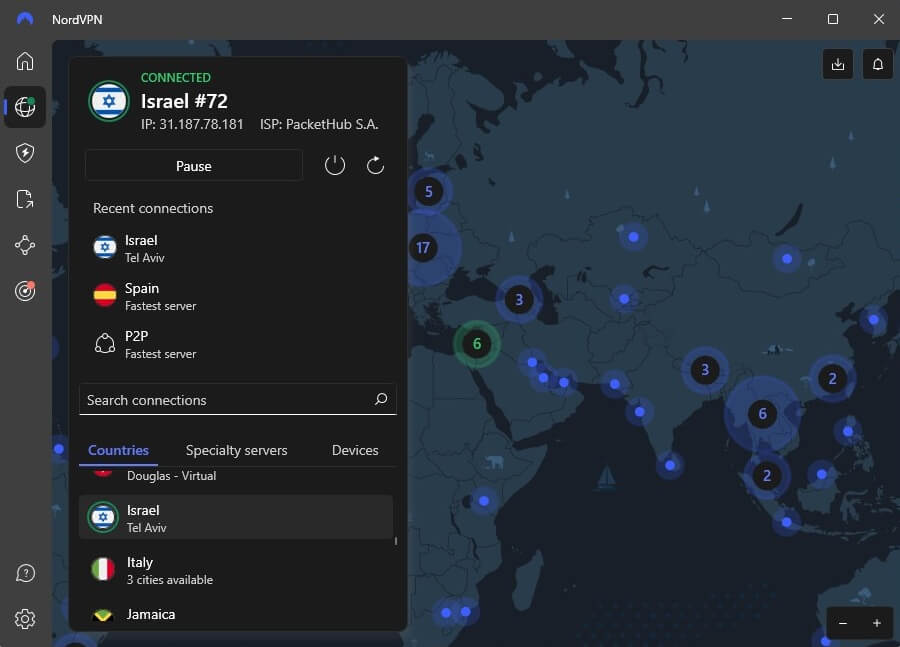Click the Search connections field
Image resolution: width=900 pixels, height=647 pixels.
238,400
